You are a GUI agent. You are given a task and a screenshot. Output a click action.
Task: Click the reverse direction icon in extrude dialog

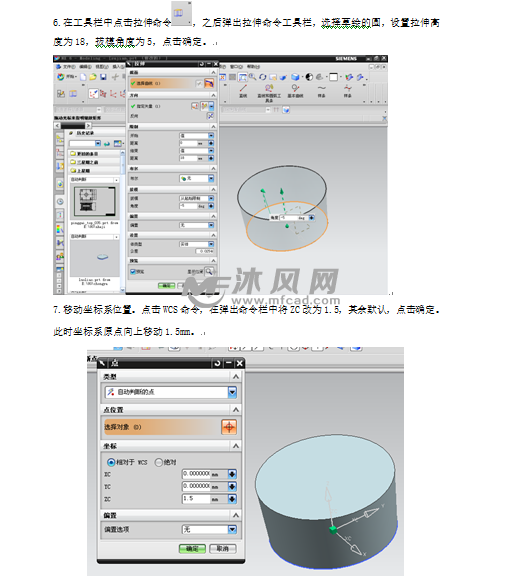point(210,116)
